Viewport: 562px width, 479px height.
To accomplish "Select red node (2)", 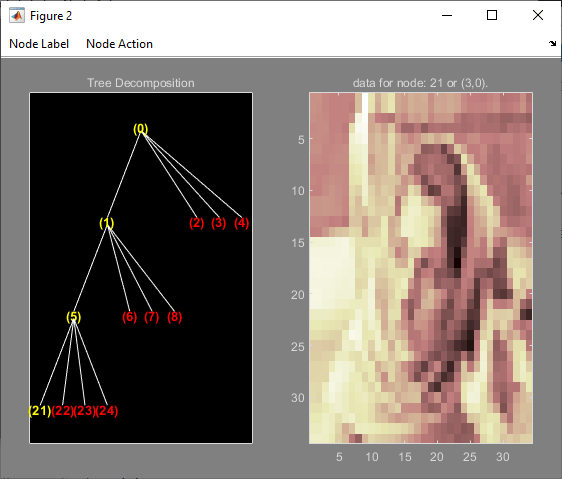I will click(x=196, y=223).
